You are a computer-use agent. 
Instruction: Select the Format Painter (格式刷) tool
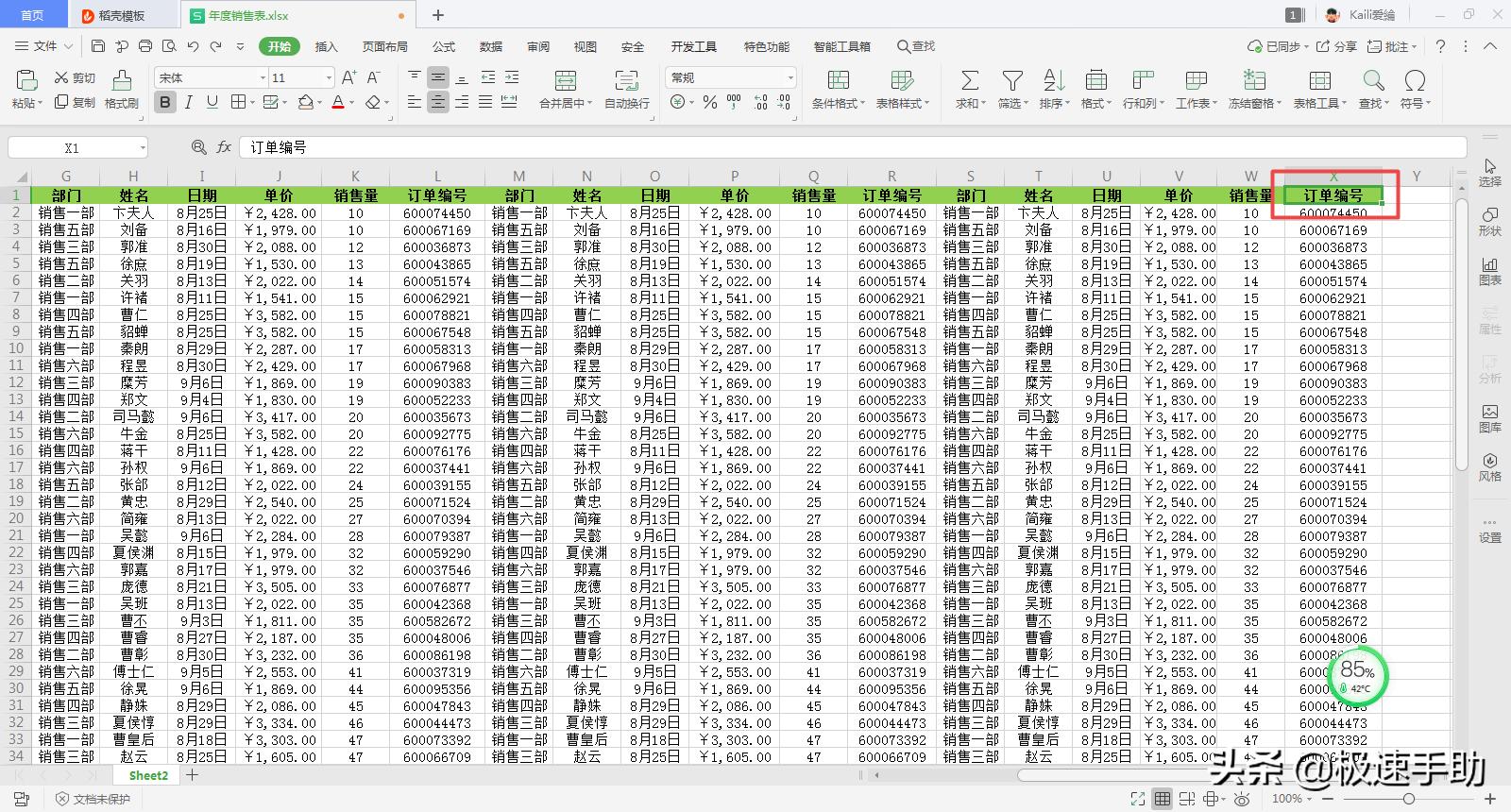(122, 90)
